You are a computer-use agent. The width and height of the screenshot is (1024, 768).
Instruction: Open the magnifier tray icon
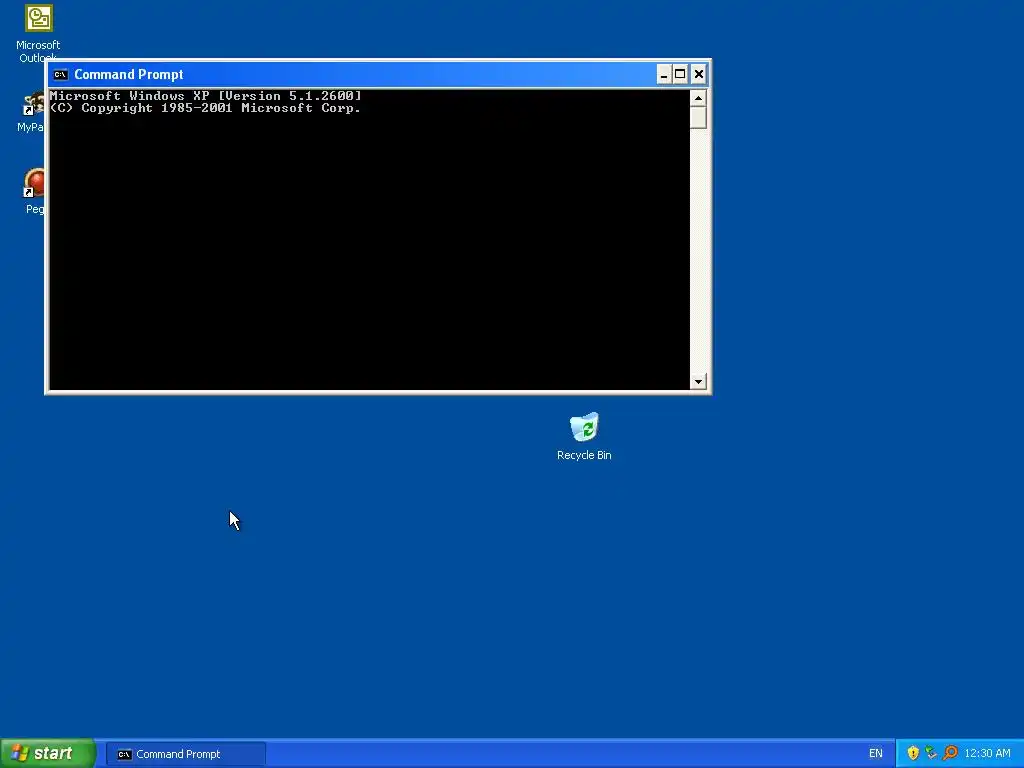tap(950, 753)
